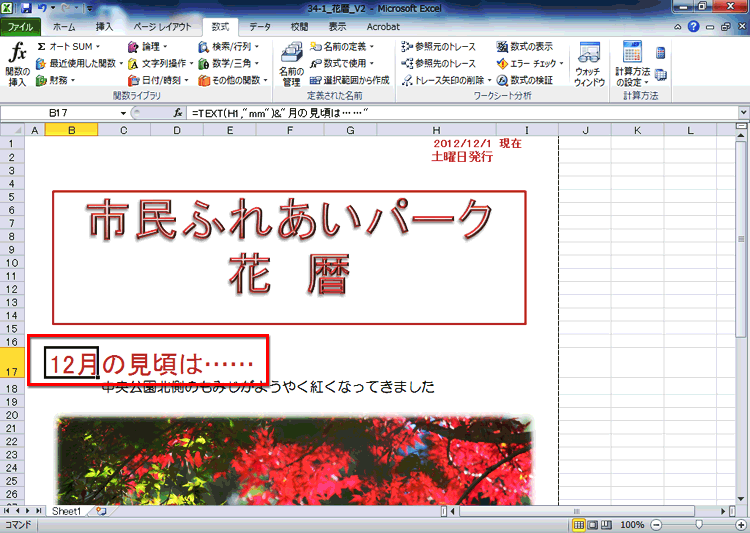
Task: Click the formula bar with TEXT formula
Action: coord(462,113)
